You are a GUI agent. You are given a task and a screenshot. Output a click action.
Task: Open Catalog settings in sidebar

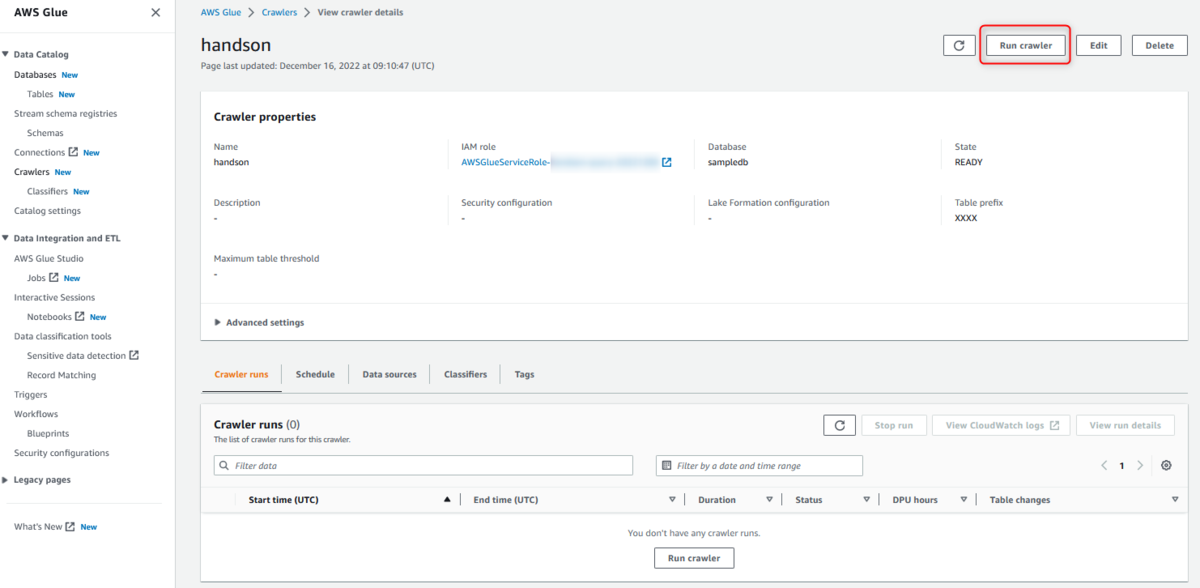pyautogui.click(x=47, y=211)
